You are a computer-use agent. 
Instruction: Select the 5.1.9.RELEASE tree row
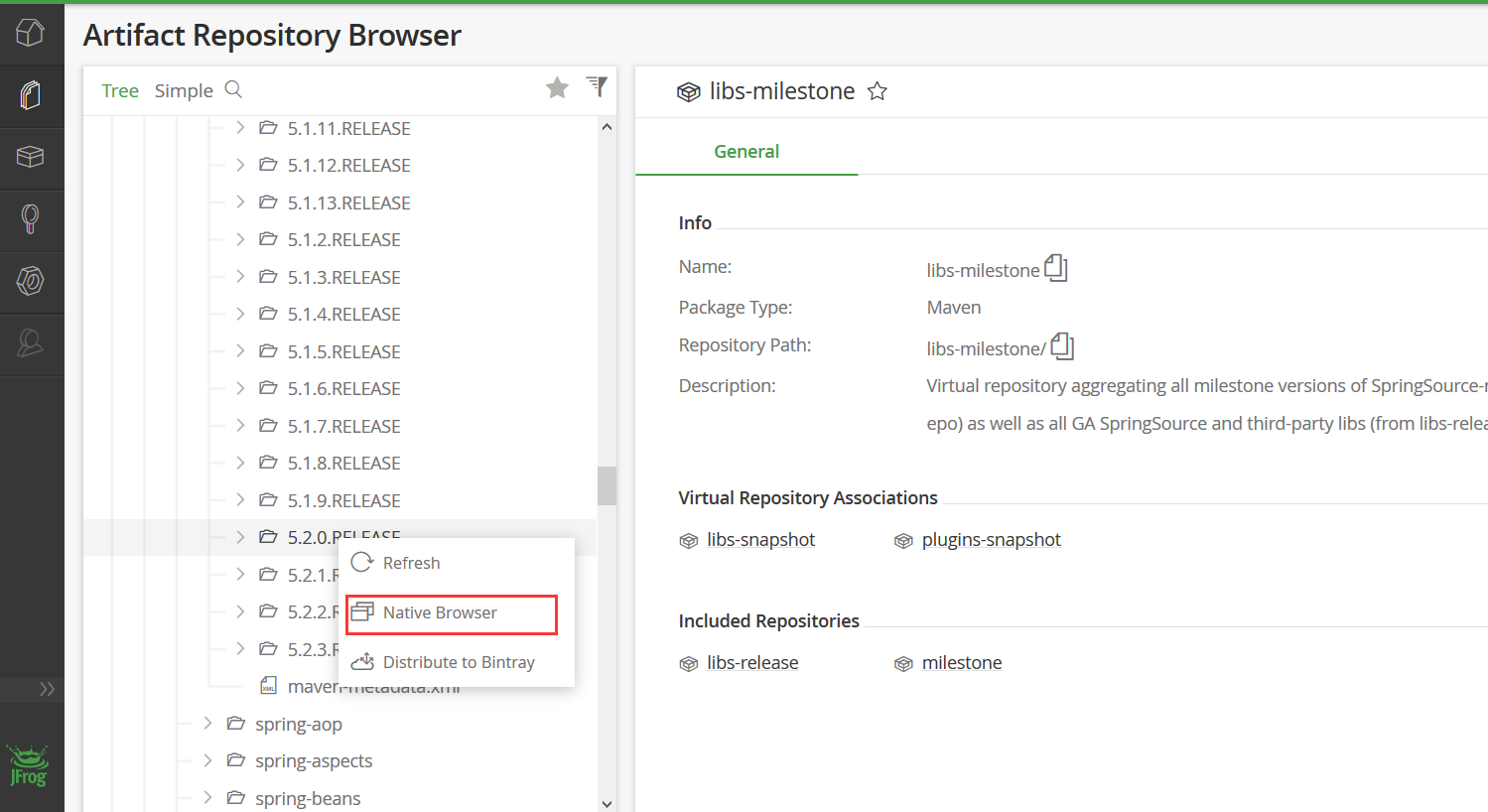pos(340,500)
